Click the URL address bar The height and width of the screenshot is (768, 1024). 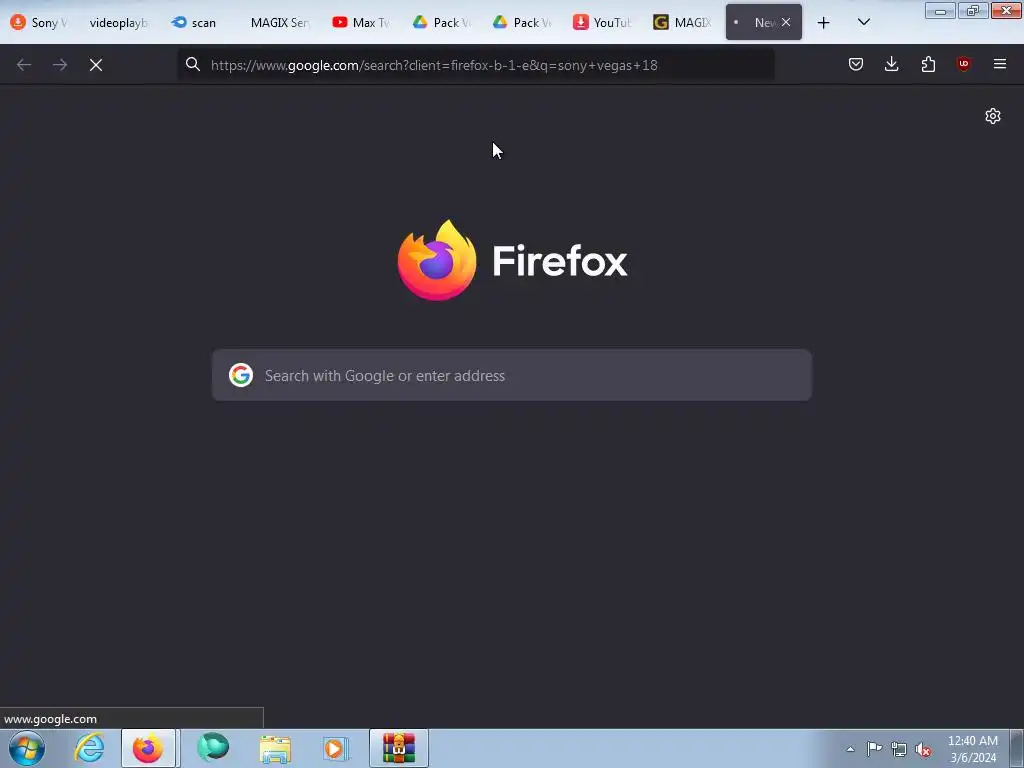coord(477,65)
